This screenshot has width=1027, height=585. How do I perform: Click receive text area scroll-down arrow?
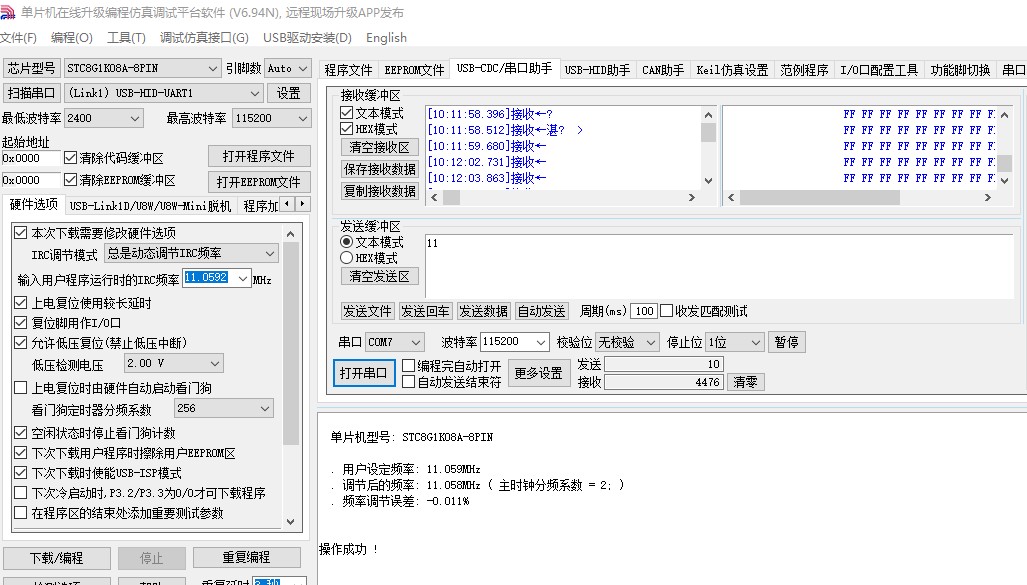[x=708, y=181]
